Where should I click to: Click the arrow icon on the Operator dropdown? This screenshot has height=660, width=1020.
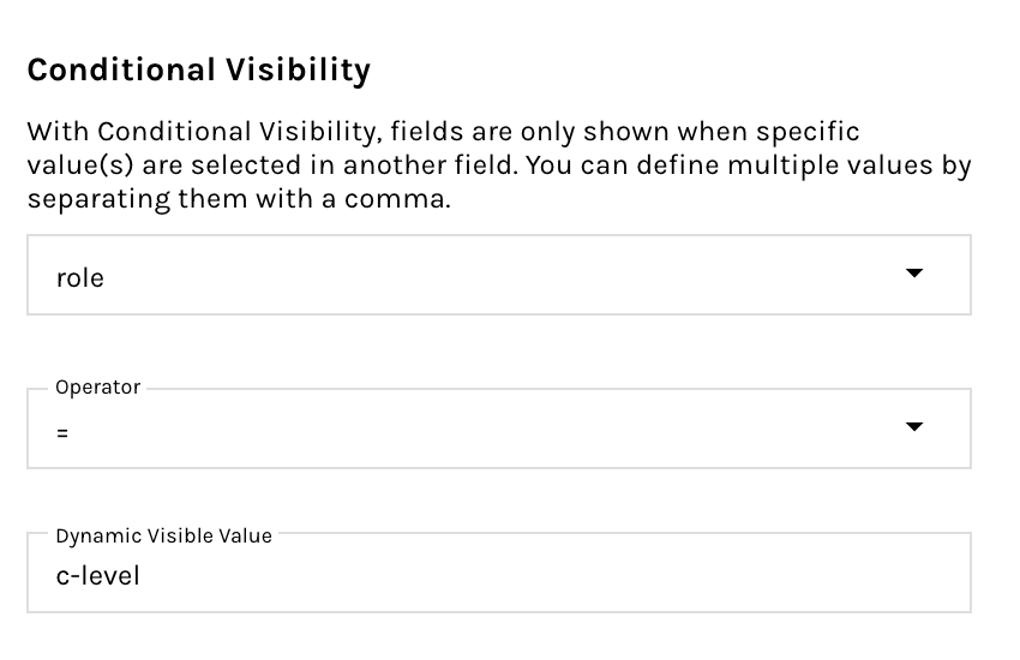coord(914,427)
